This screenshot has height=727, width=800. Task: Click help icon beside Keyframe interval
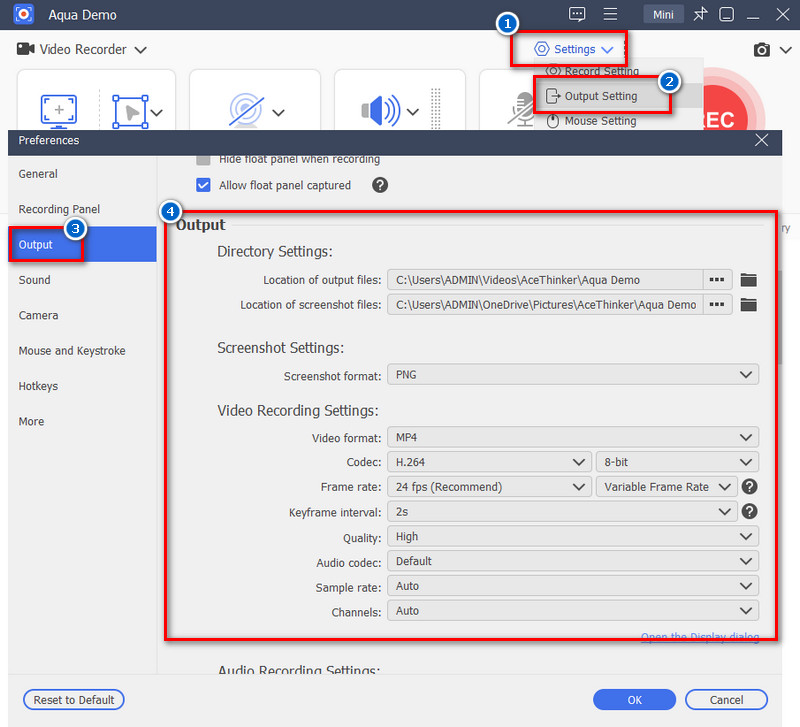[749, 511]
